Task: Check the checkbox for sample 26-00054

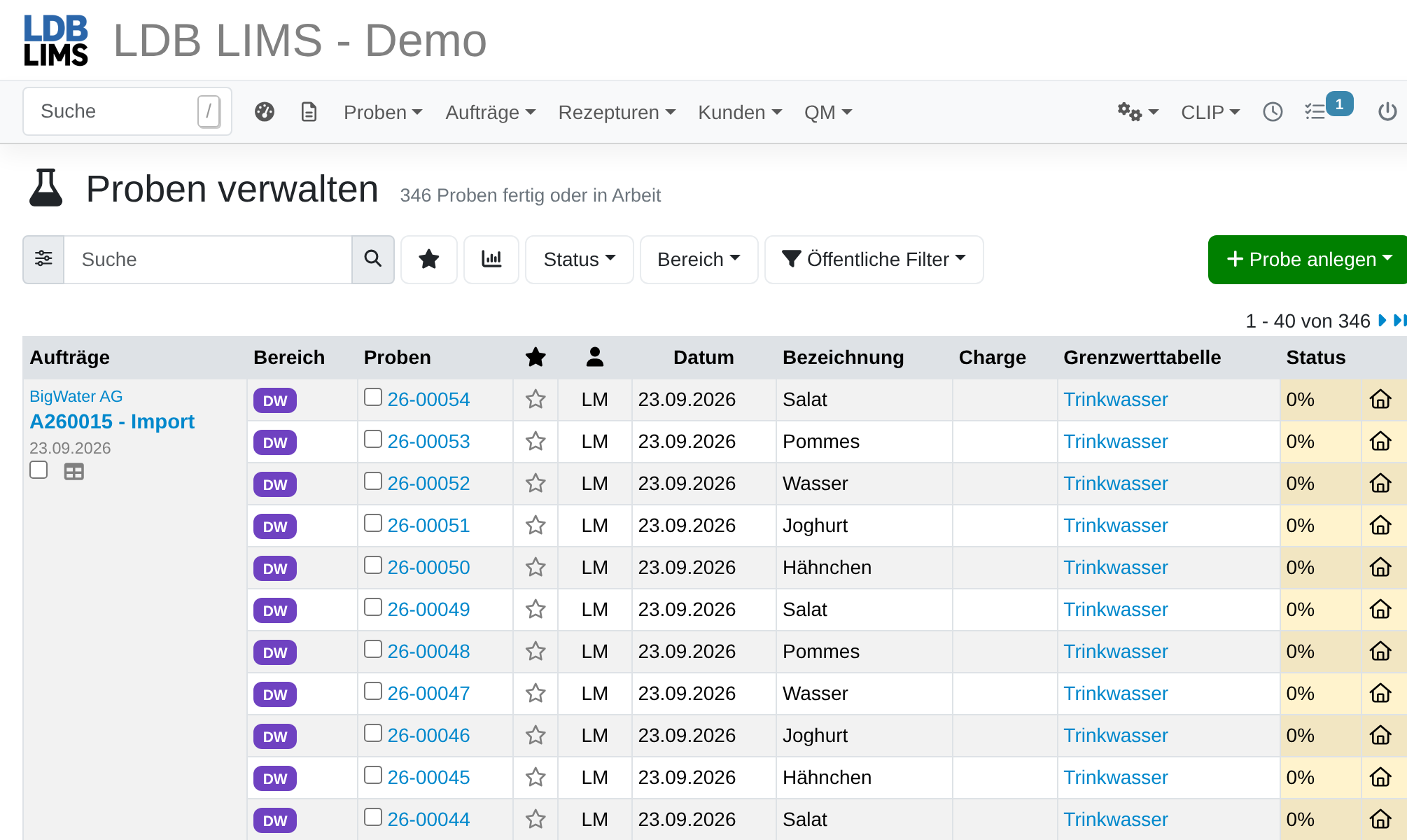Action: coord(373,398)
